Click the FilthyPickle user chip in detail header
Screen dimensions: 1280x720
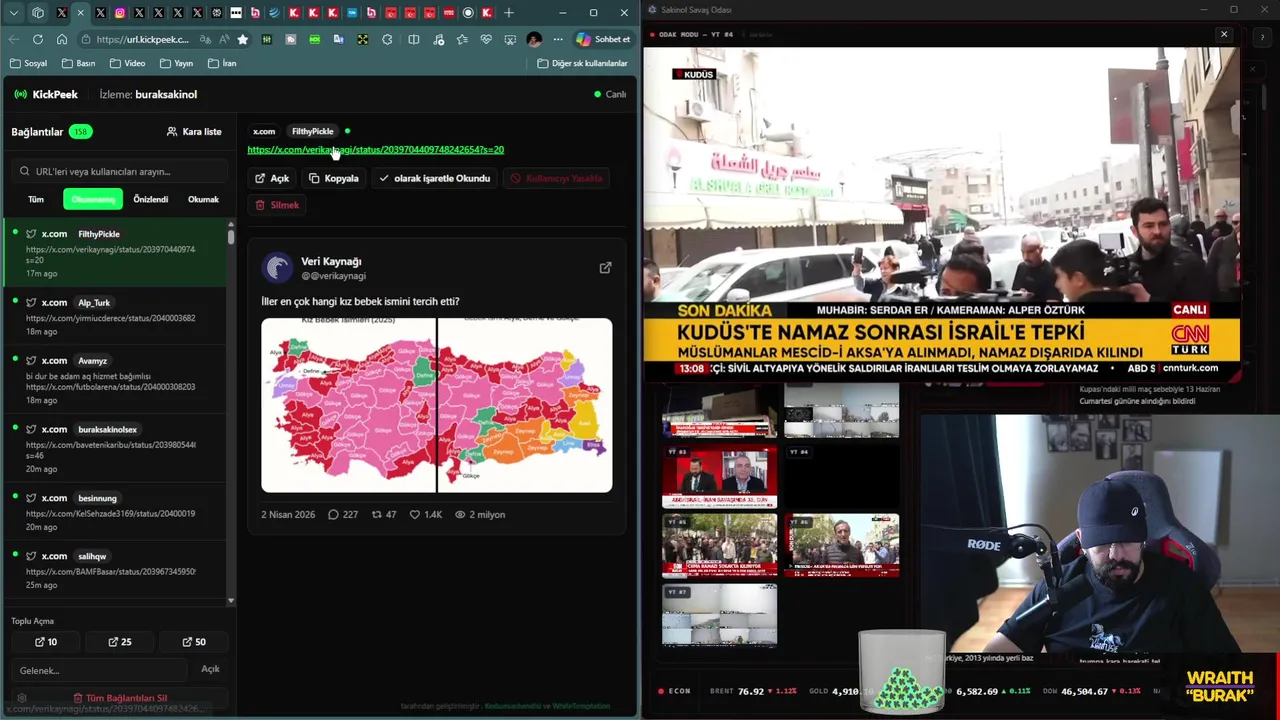pos(312,131)
